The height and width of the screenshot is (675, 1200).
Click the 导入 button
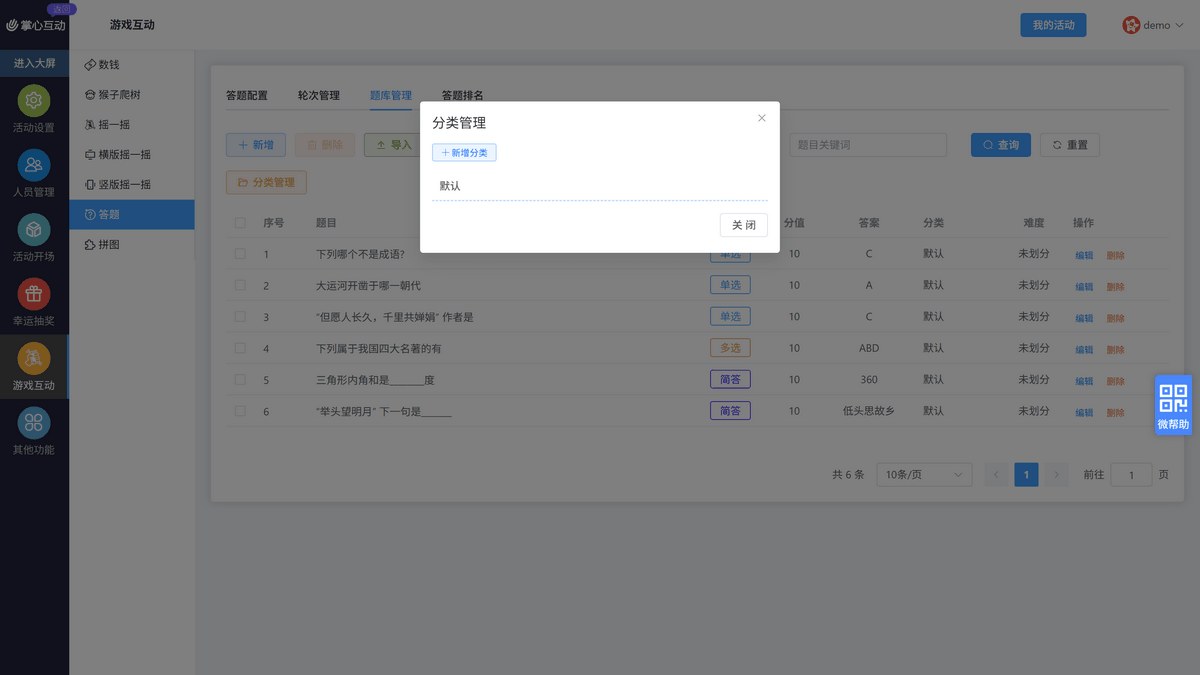coord(393,145)
